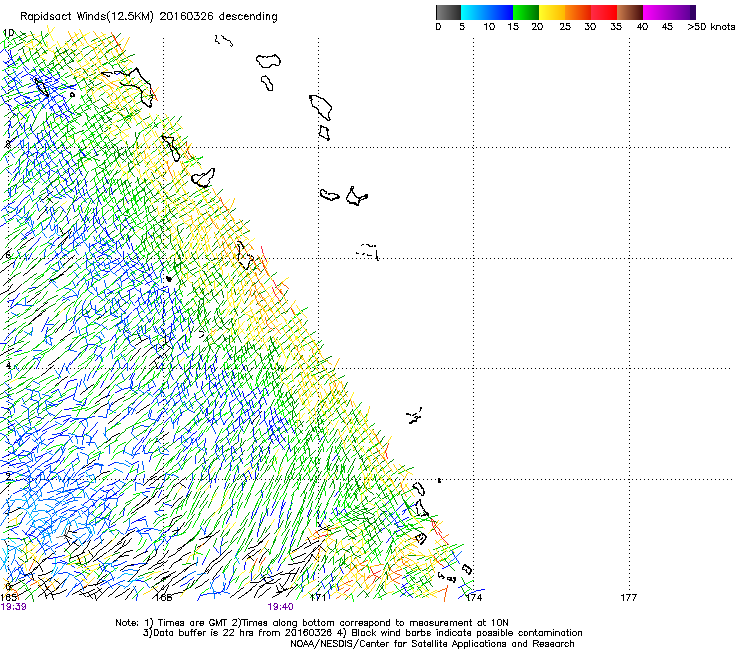The height and width of the screenshot is (650, 740).
Task: Click the longitude label '177'
Action: (629, 598)
